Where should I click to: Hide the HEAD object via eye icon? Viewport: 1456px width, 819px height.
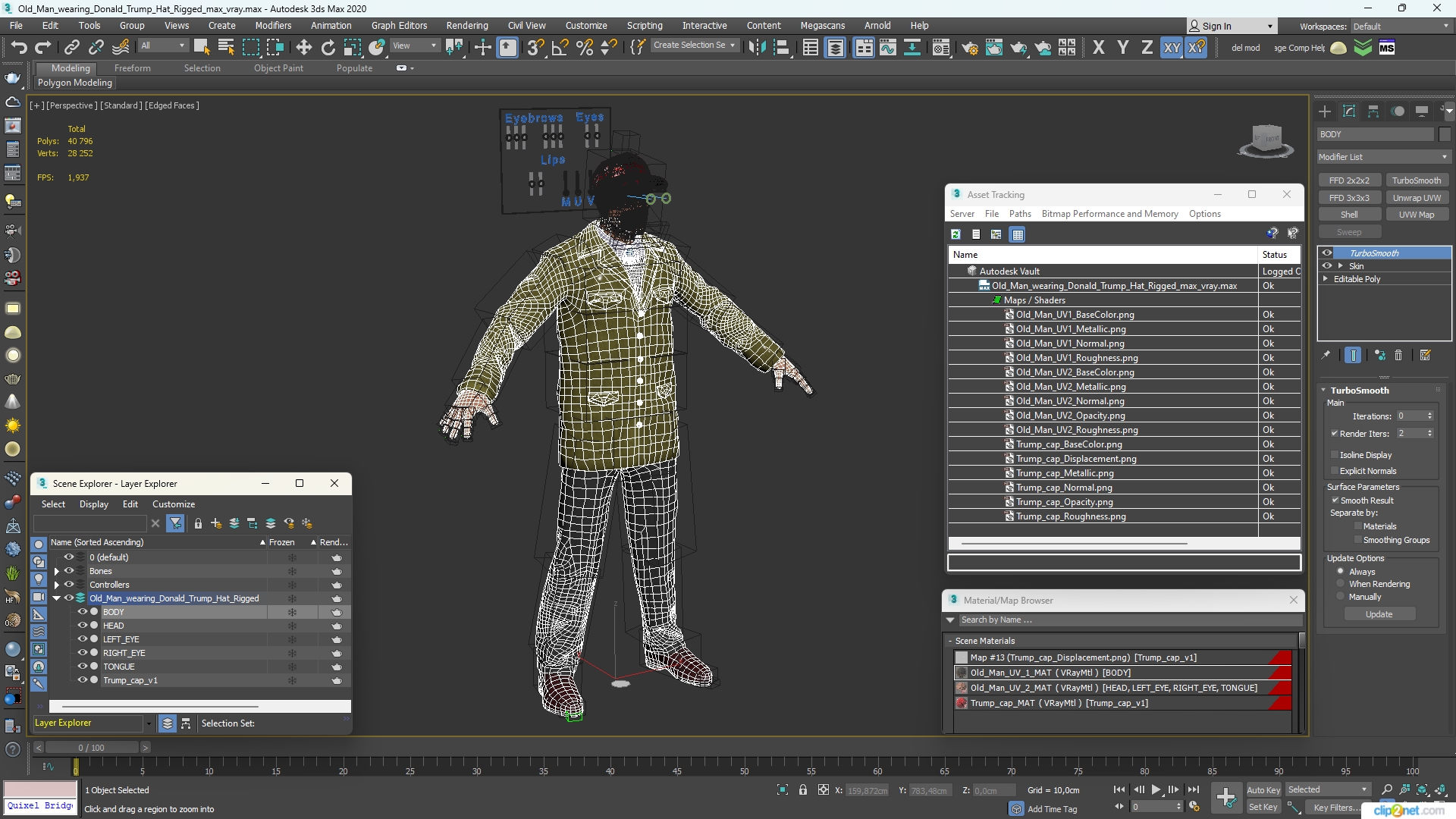[x=83, y=626]
